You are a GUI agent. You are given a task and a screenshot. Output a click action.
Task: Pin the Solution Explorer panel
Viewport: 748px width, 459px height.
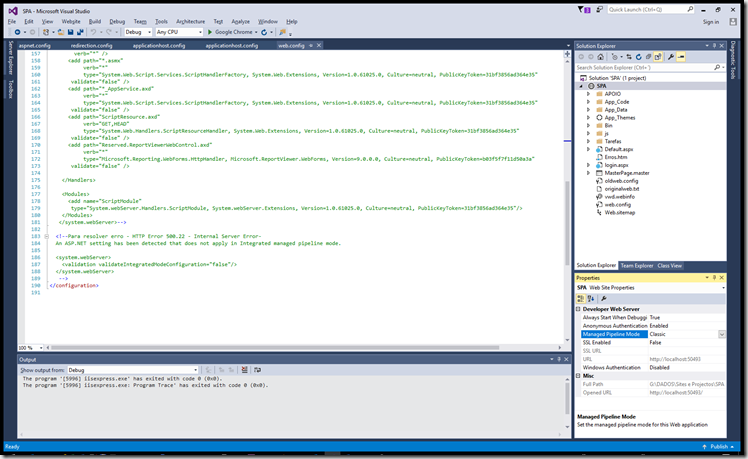pos(714,46)
